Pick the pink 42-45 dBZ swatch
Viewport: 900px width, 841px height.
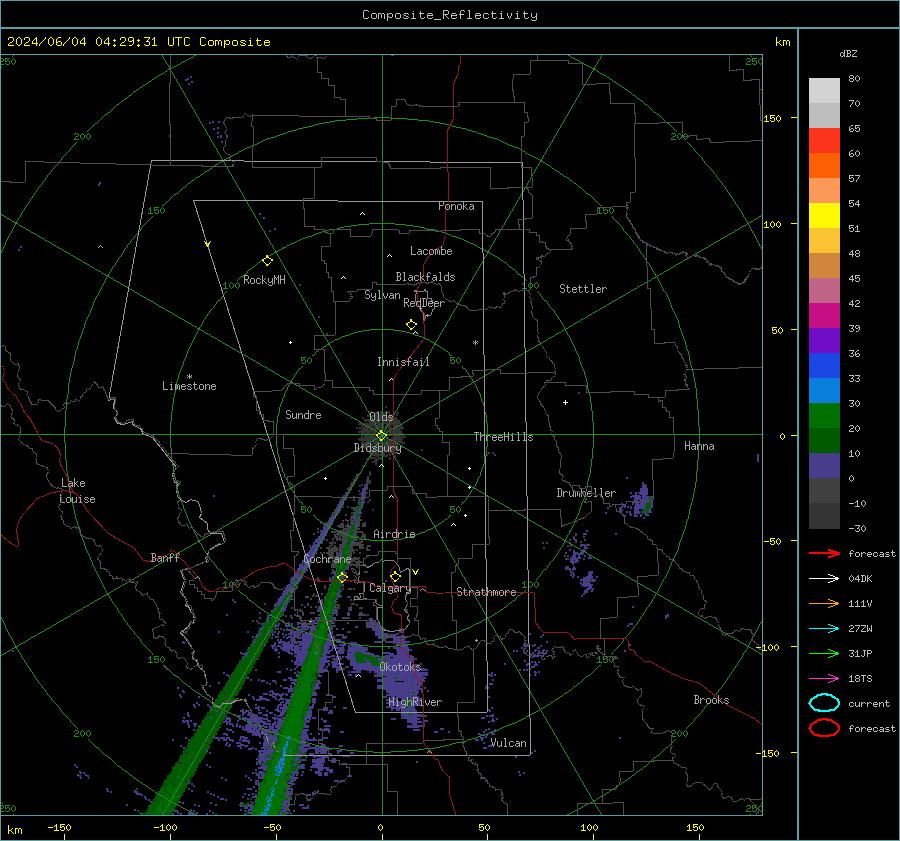tap(824, 290)
